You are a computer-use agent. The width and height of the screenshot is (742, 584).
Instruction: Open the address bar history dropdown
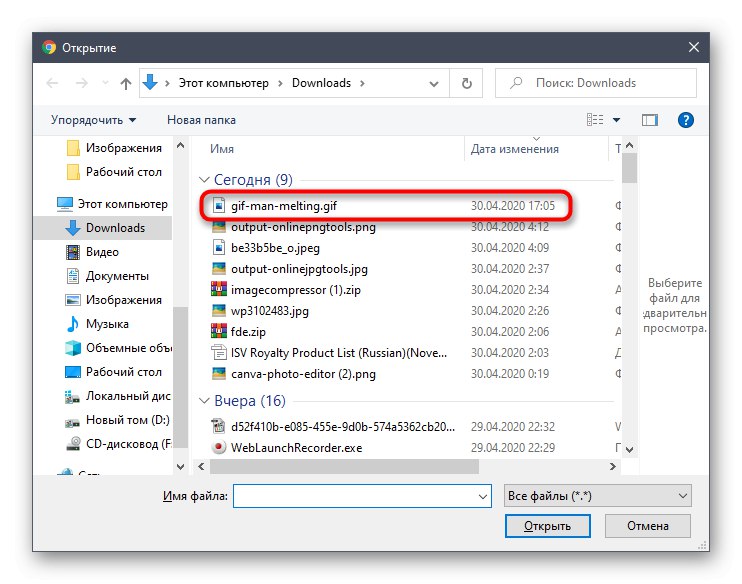tap(433, 84)
